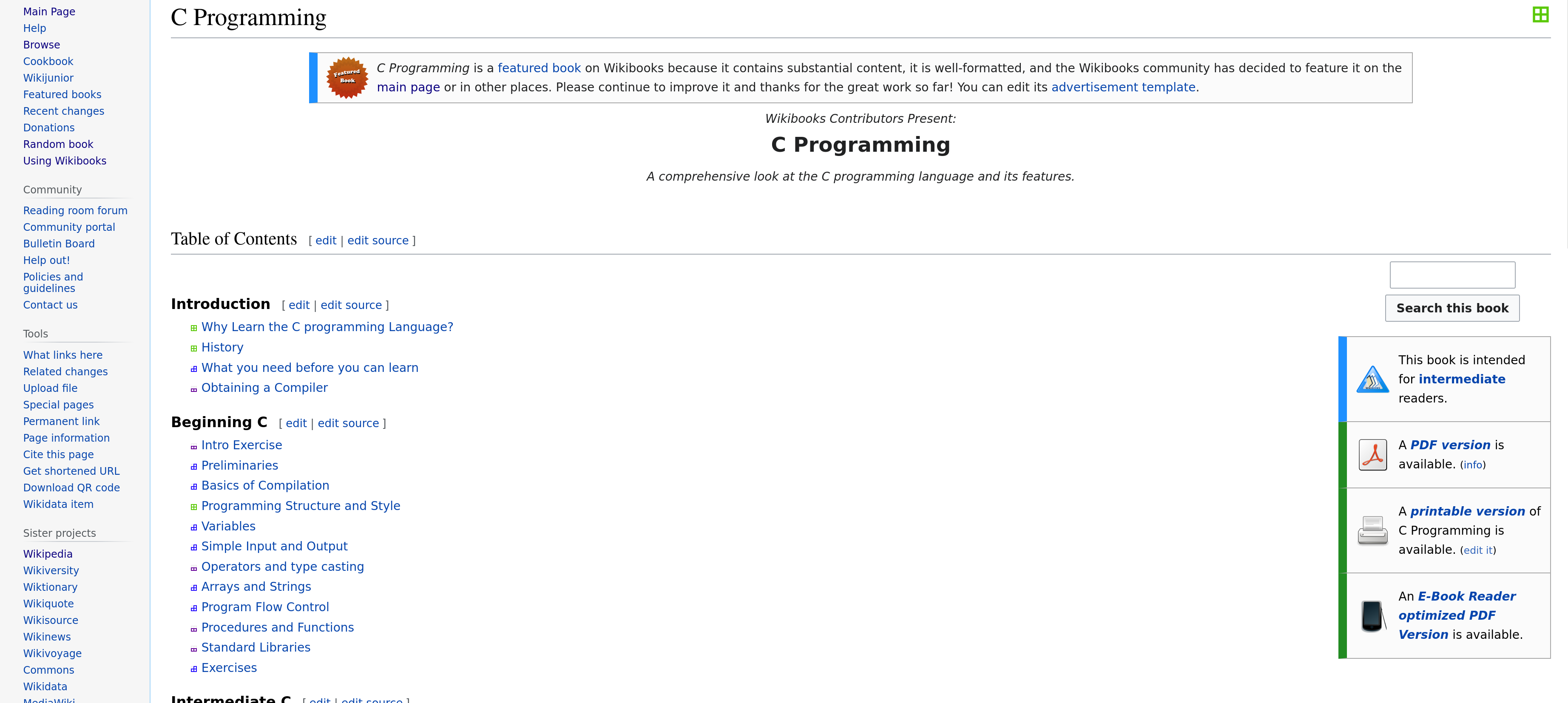
Task: Open Reading room forum link
Action: tap(76, 210)
